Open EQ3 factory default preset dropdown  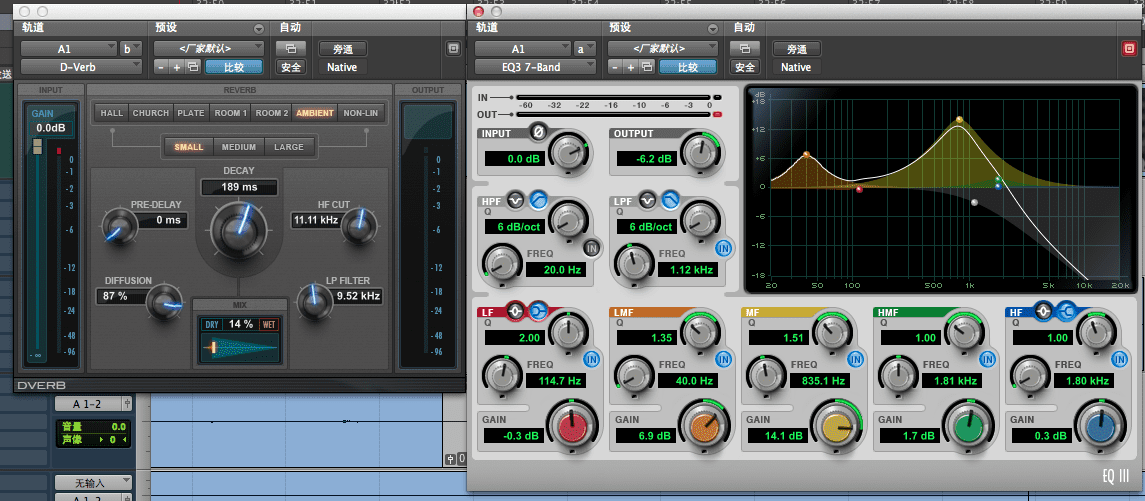(663, 49)
